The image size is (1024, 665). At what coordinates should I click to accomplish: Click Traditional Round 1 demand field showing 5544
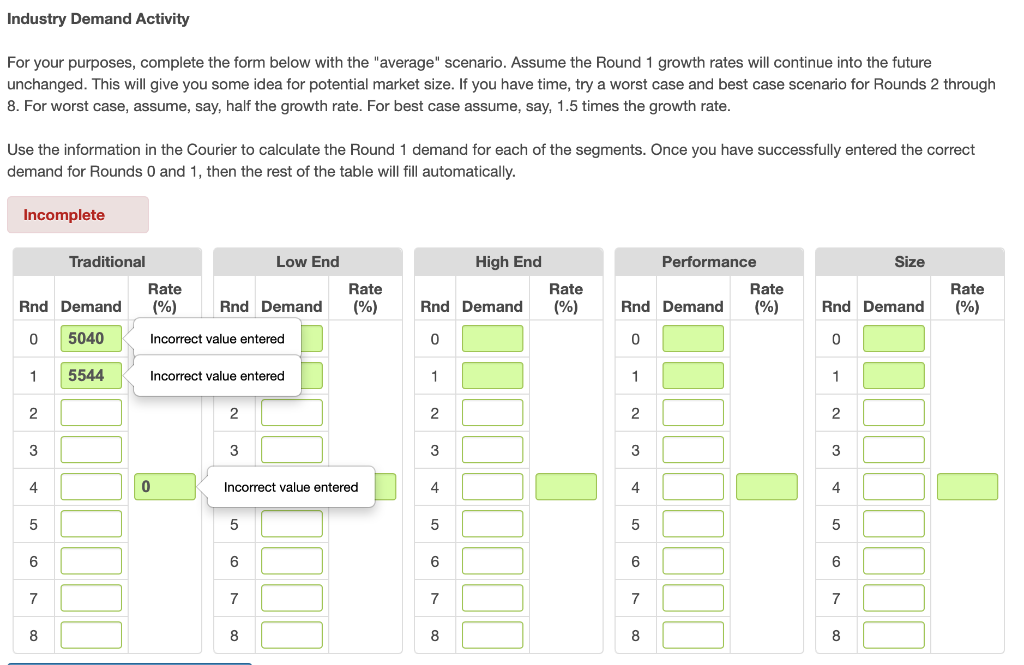[91, 376]
